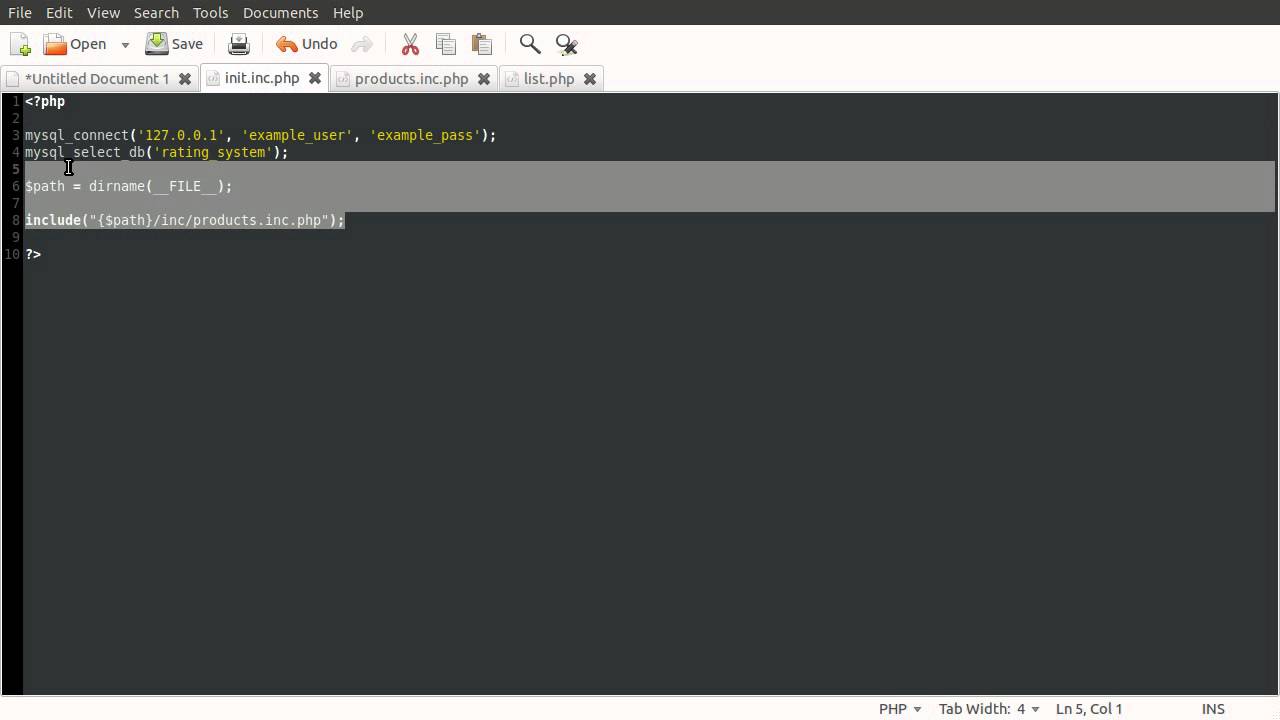Open the Edit menu
The width and height of the screenshot is (1280, 720).
tap(59, 12)
